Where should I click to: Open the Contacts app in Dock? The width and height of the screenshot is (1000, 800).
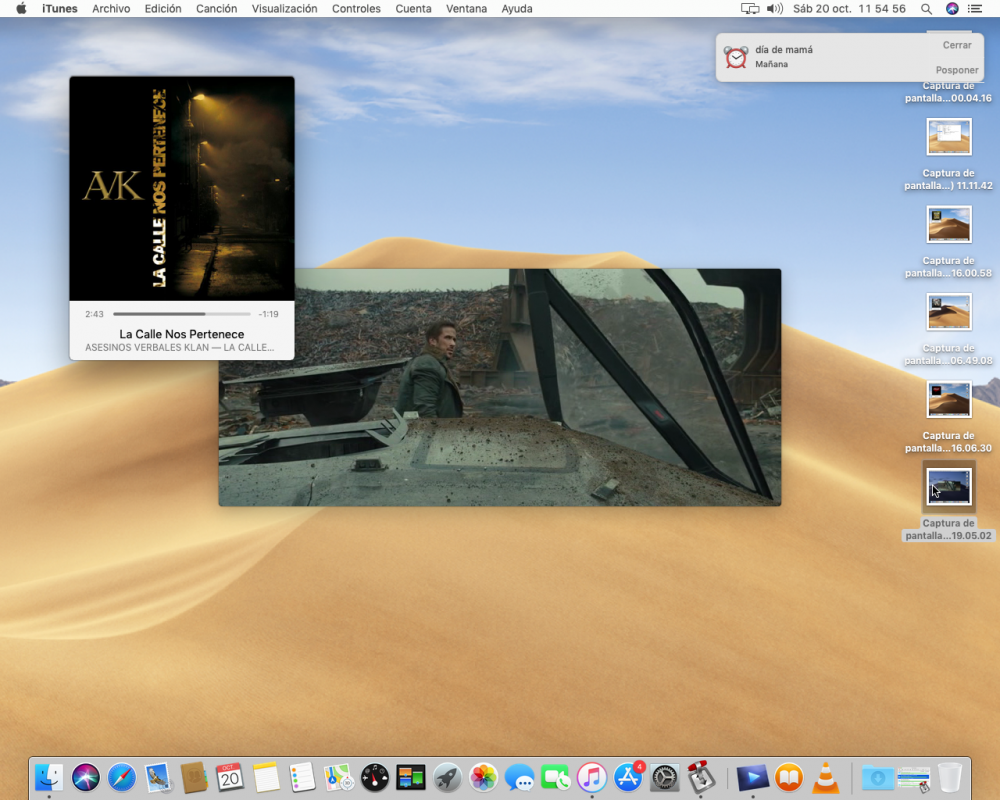point(194,778)
